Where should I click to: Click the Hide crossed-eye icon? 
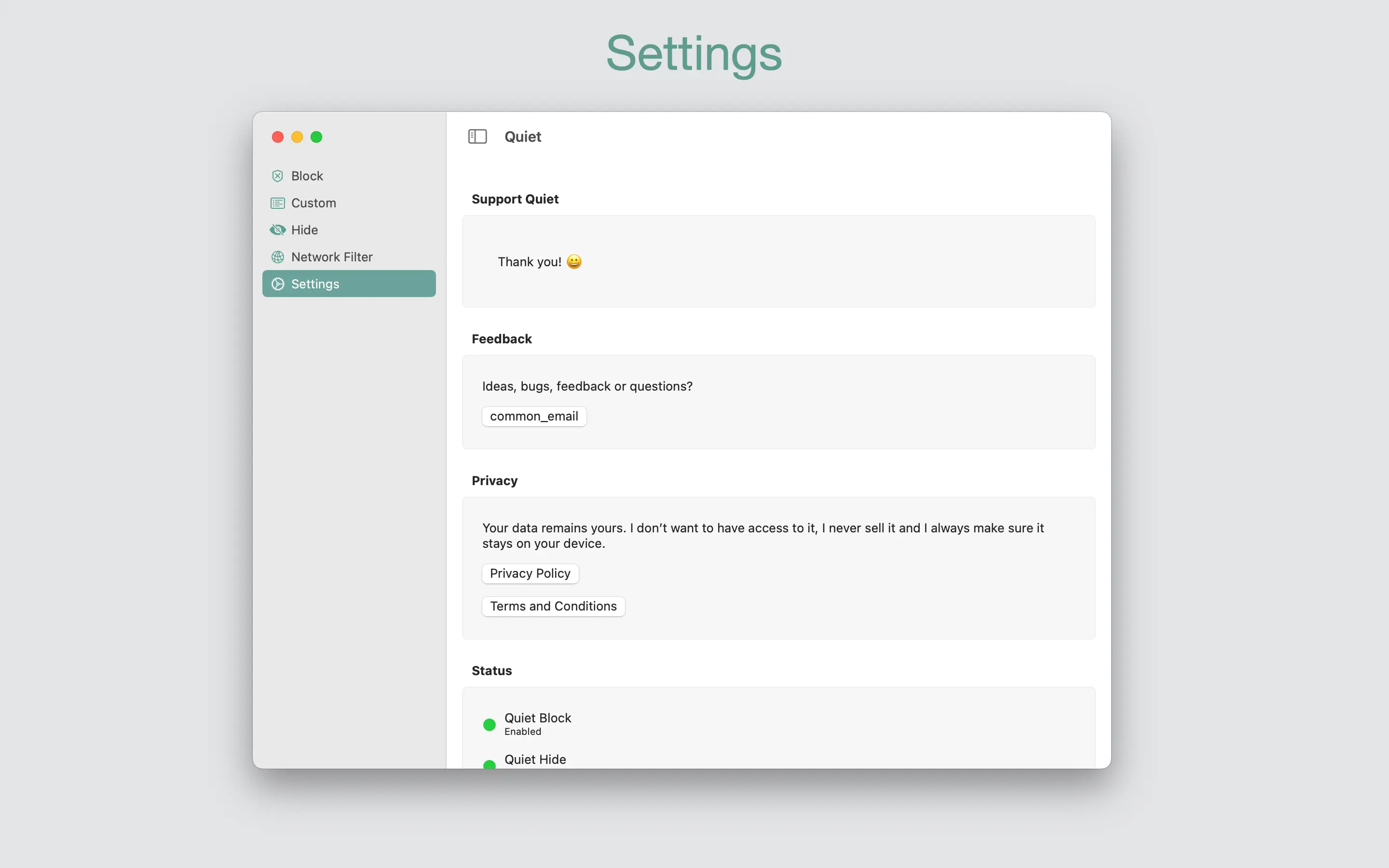point(277,230)
